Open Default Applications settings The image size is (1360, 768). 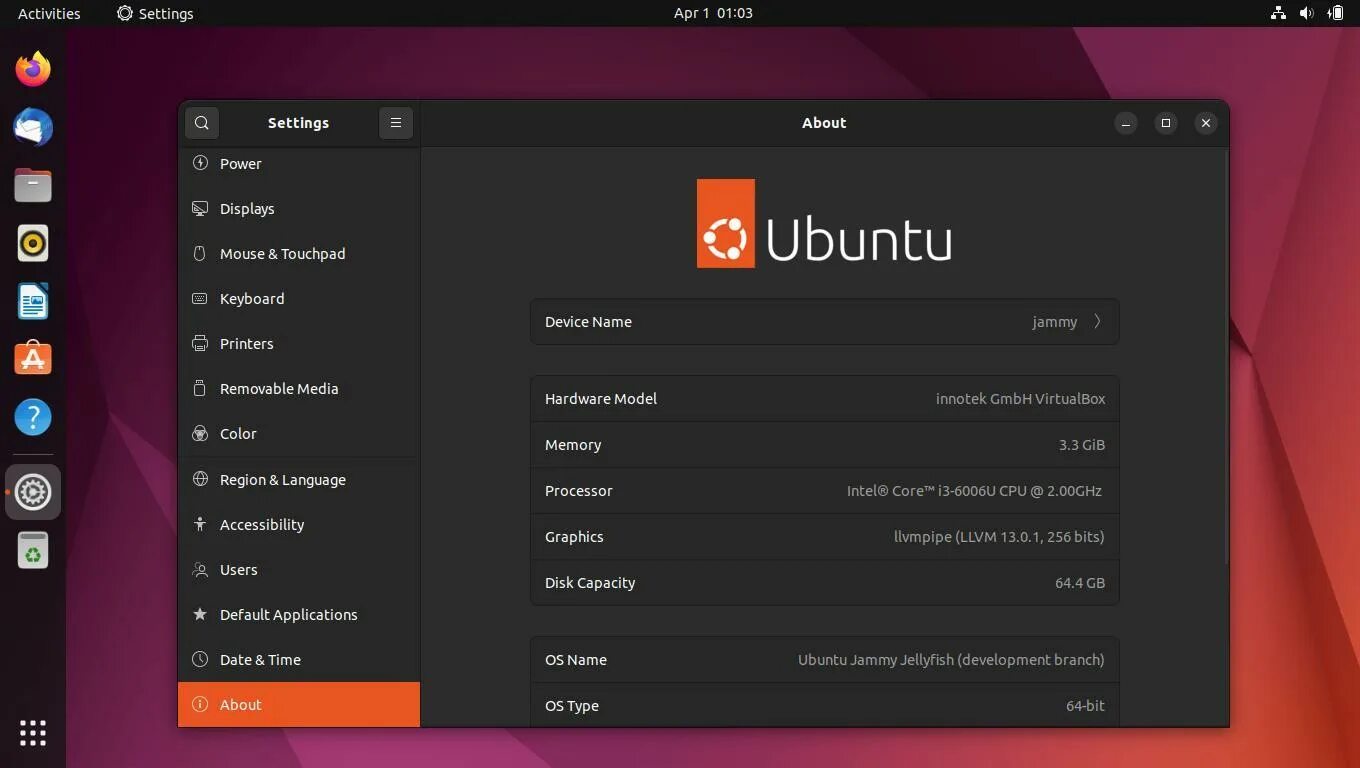(299, 614)
